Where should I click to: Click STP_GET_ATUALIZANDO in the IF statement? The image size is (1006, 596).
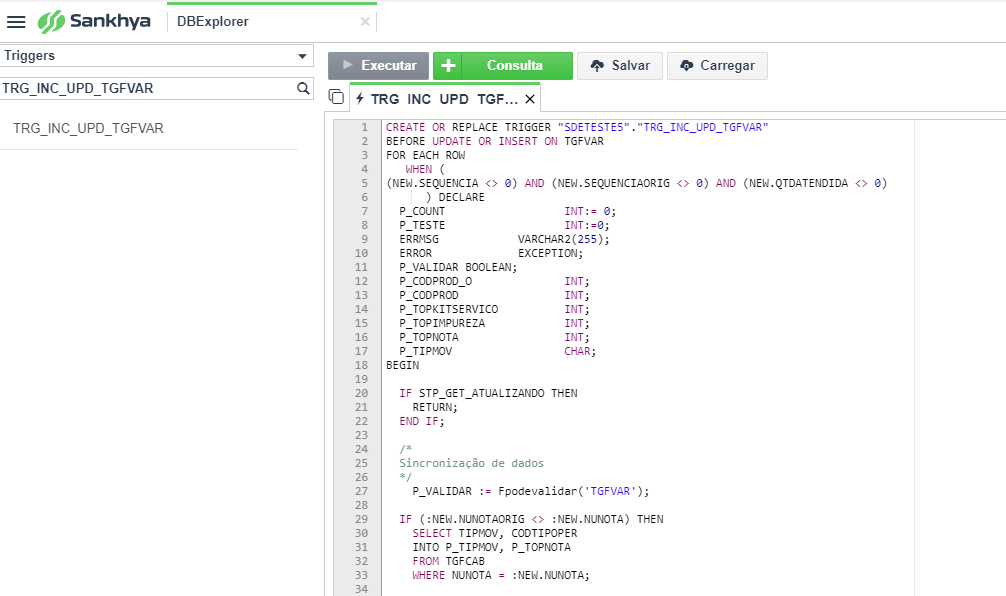click(482, 393)
